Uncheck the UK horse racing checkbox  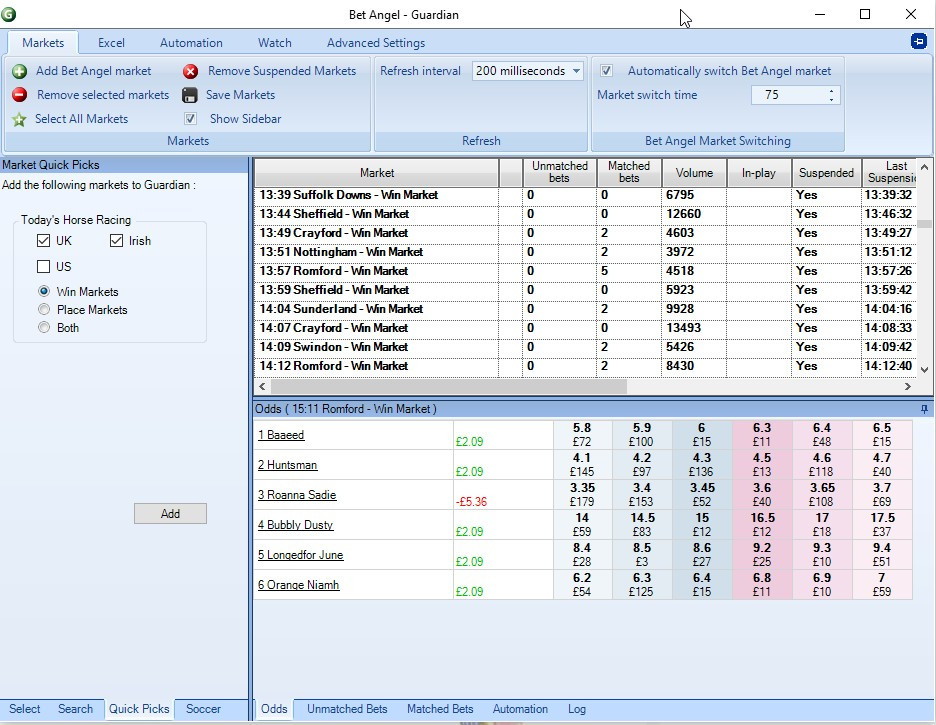click(43, 240)
